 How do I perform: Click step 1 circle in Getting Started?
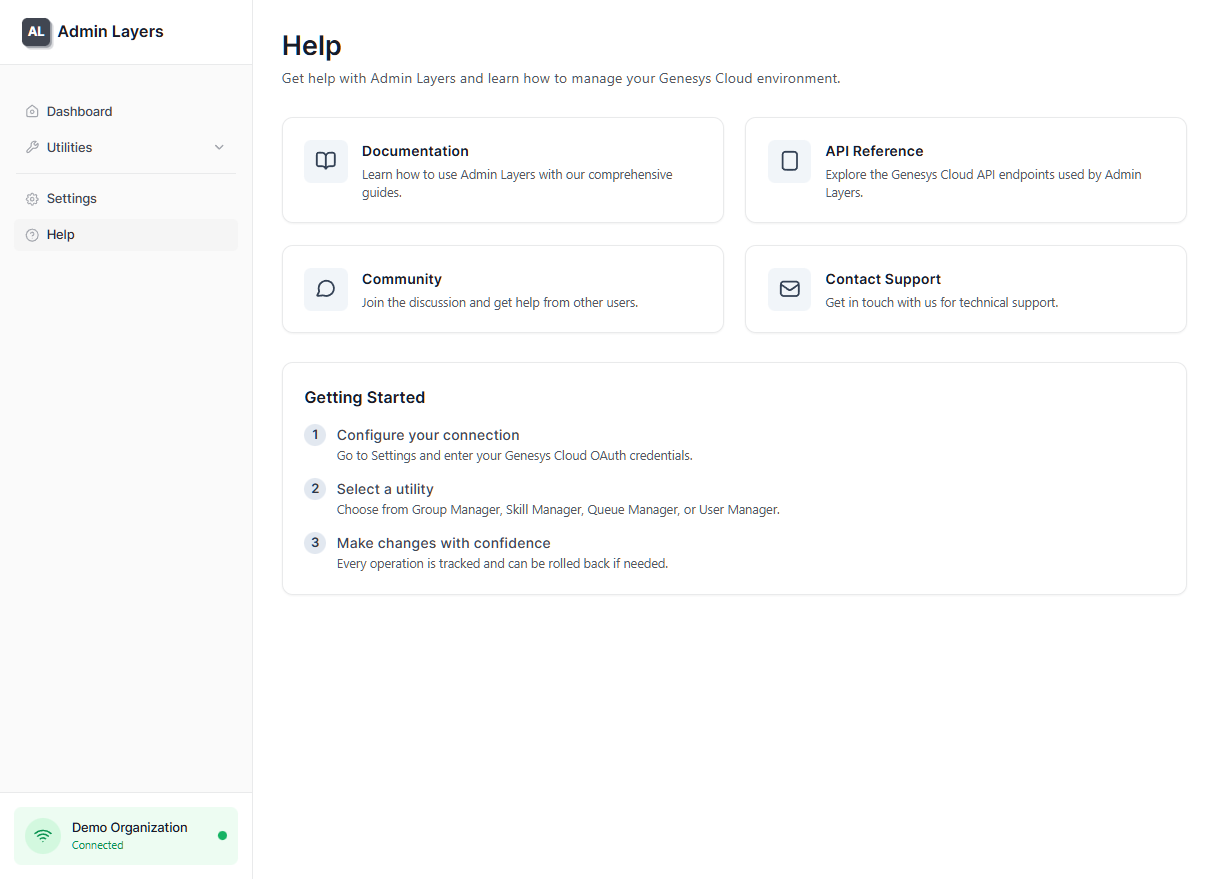315,435
